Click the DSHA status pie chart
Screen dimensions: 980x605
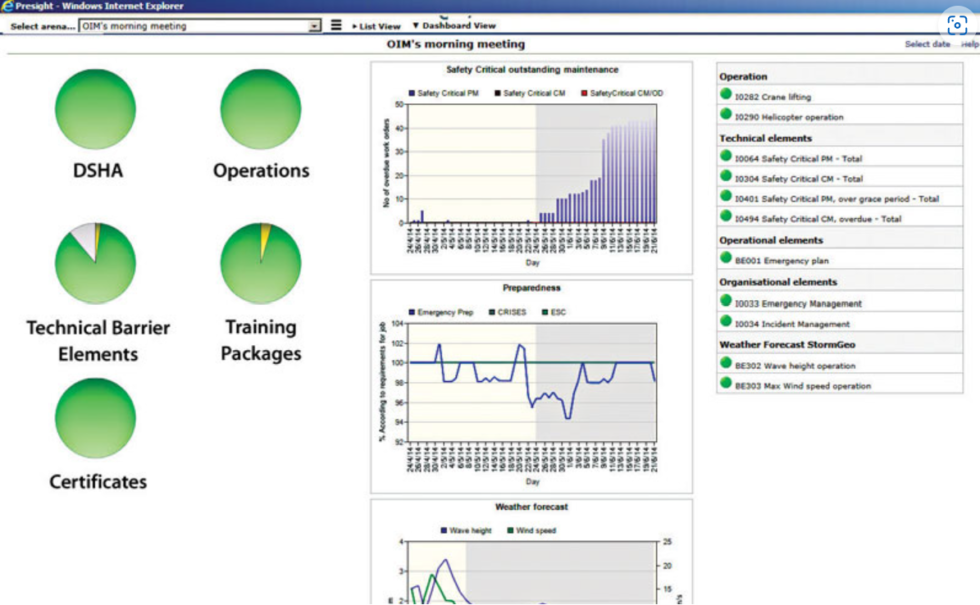click(95, 108)
